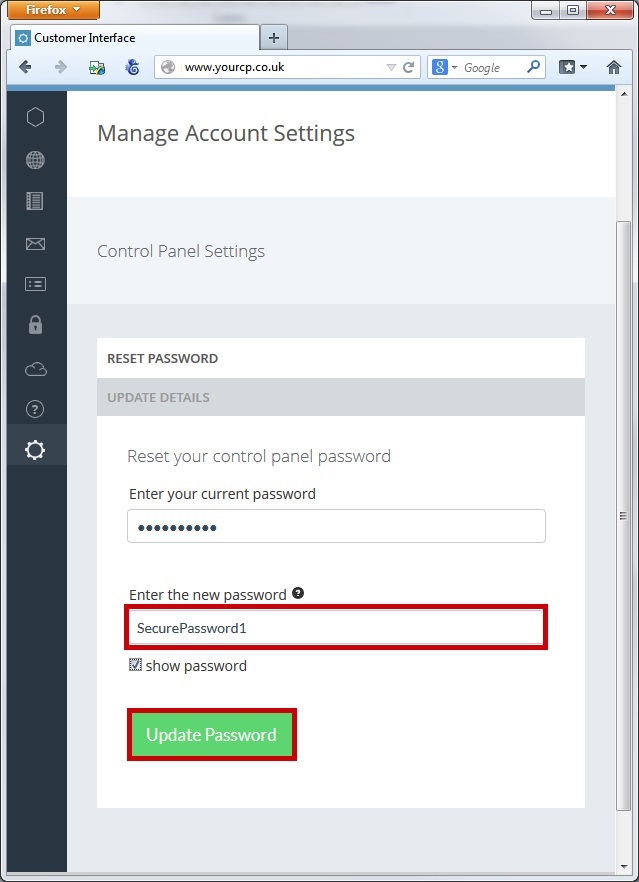639x882 pixels.
Task: Click the new password help tooltip icon
Action: (x=297, y=593)
